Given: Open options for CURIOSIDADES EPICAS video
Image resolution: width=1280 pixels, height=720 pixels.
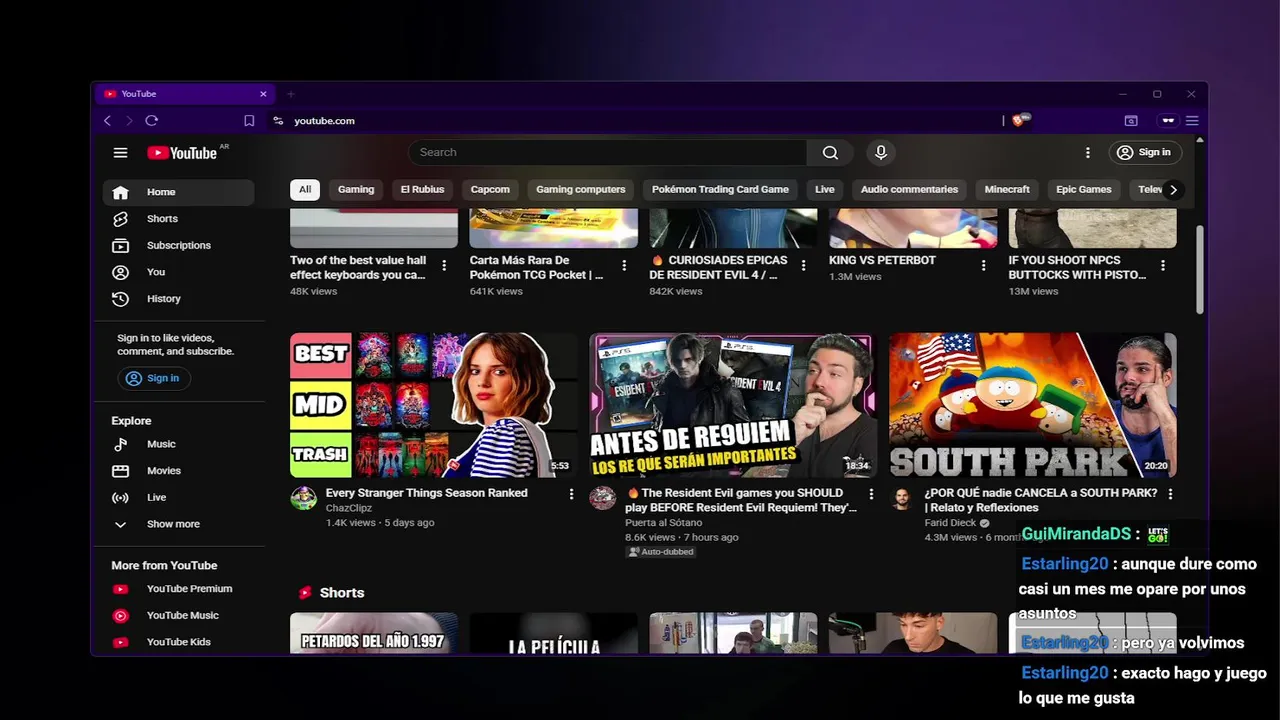Looking at the screenshot, I should (x=804, y=266).
